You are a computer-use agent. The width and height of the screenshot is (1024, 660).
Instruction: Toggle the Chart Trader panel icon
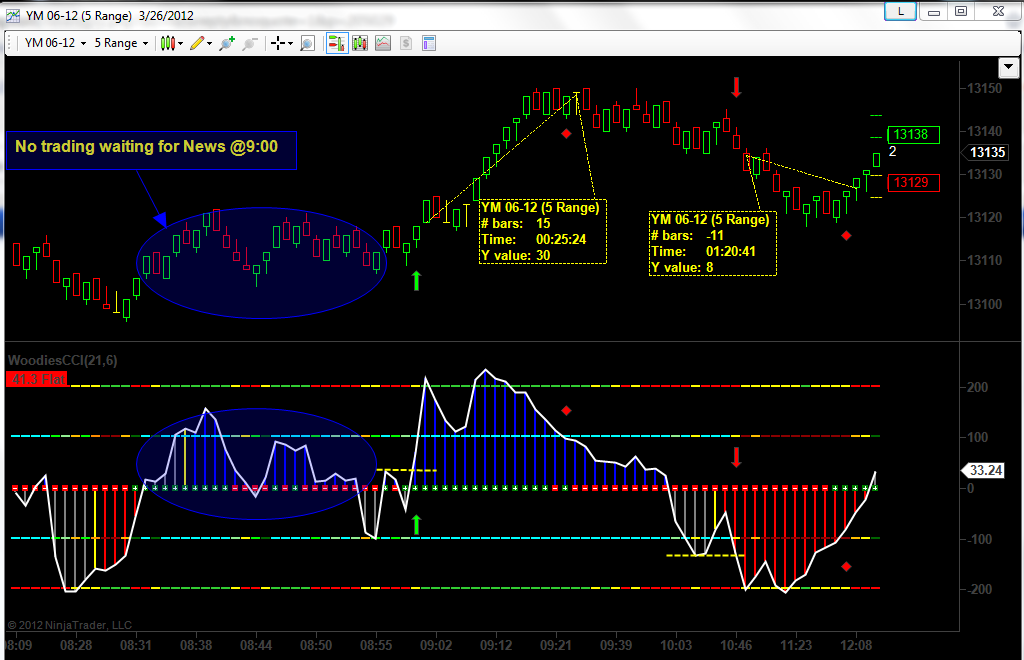tap(337, 43)
